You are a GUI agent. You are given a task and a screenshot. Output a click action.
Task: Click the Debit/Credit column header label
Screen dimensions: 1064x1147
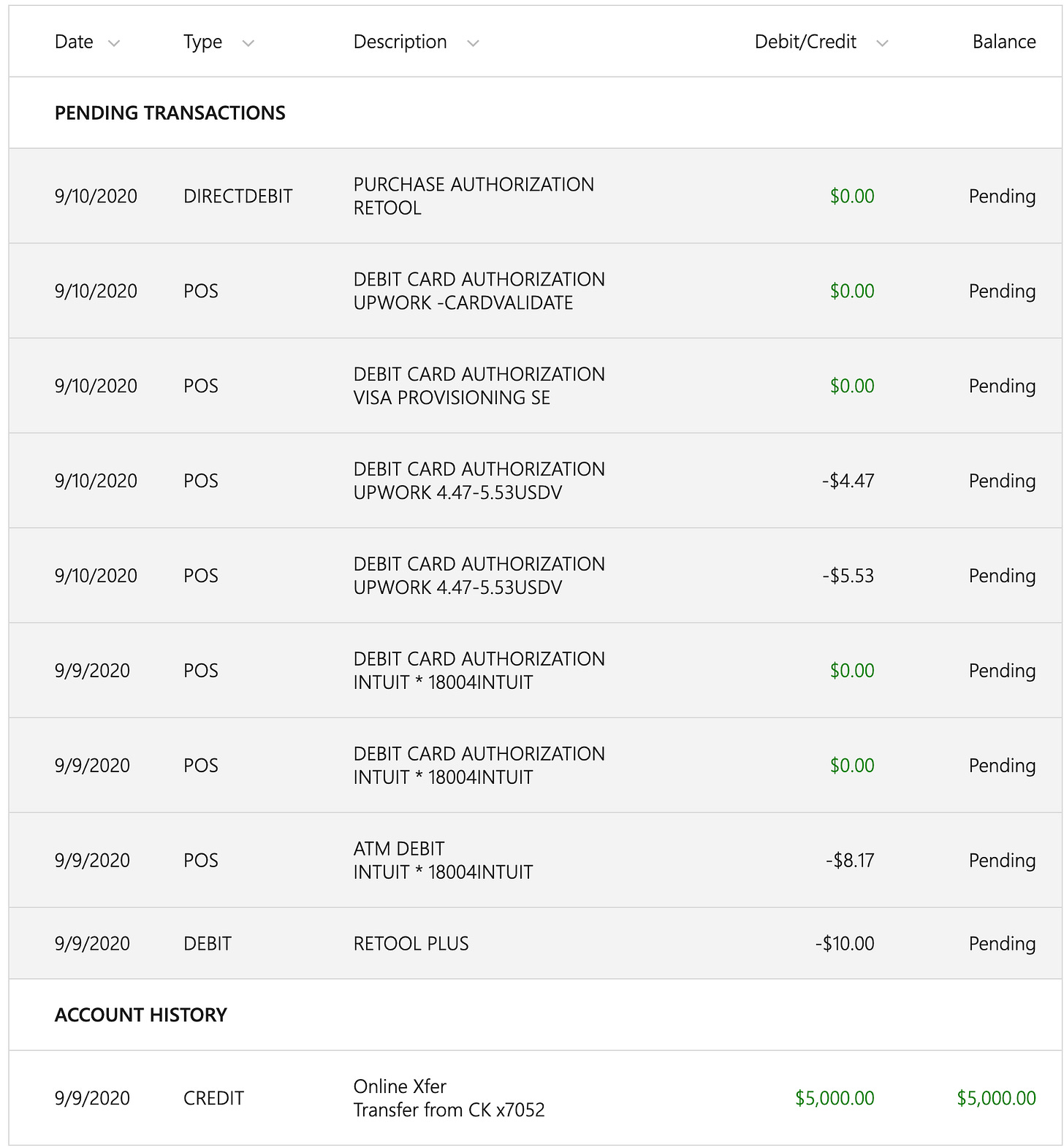click(x=805, y=42)
